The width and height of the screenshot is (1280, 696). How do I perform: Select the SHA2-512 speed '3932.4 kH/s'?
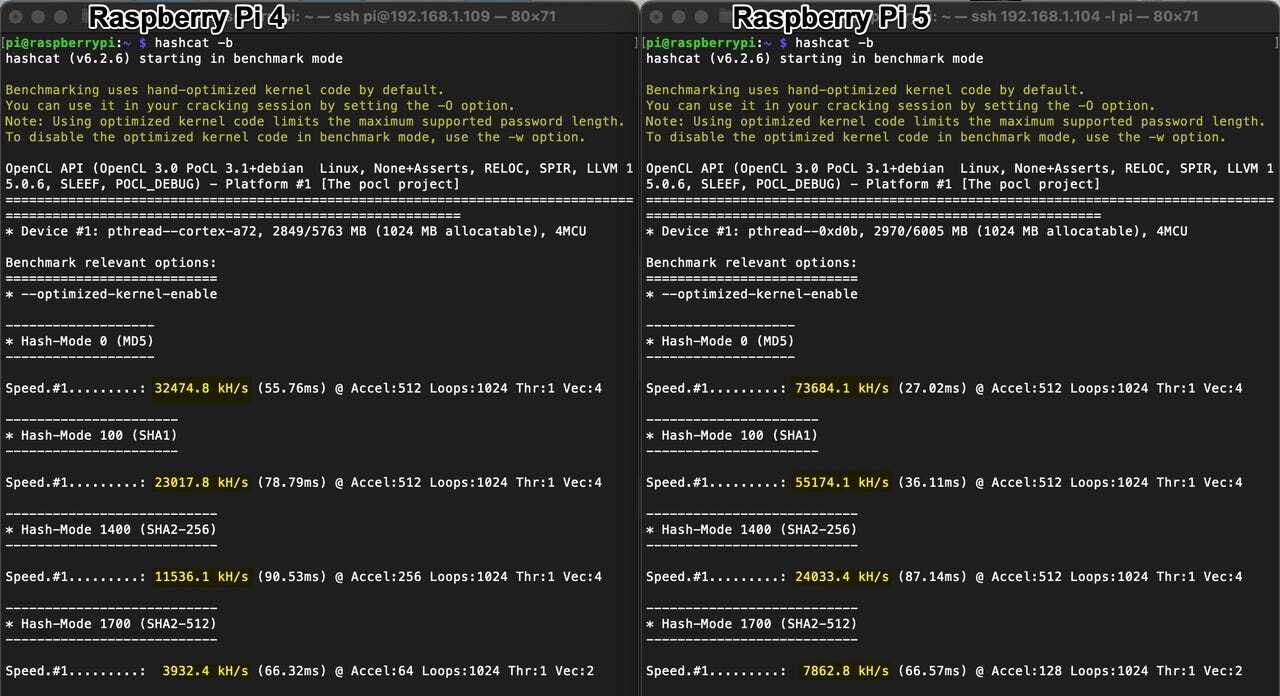[205, 671]
